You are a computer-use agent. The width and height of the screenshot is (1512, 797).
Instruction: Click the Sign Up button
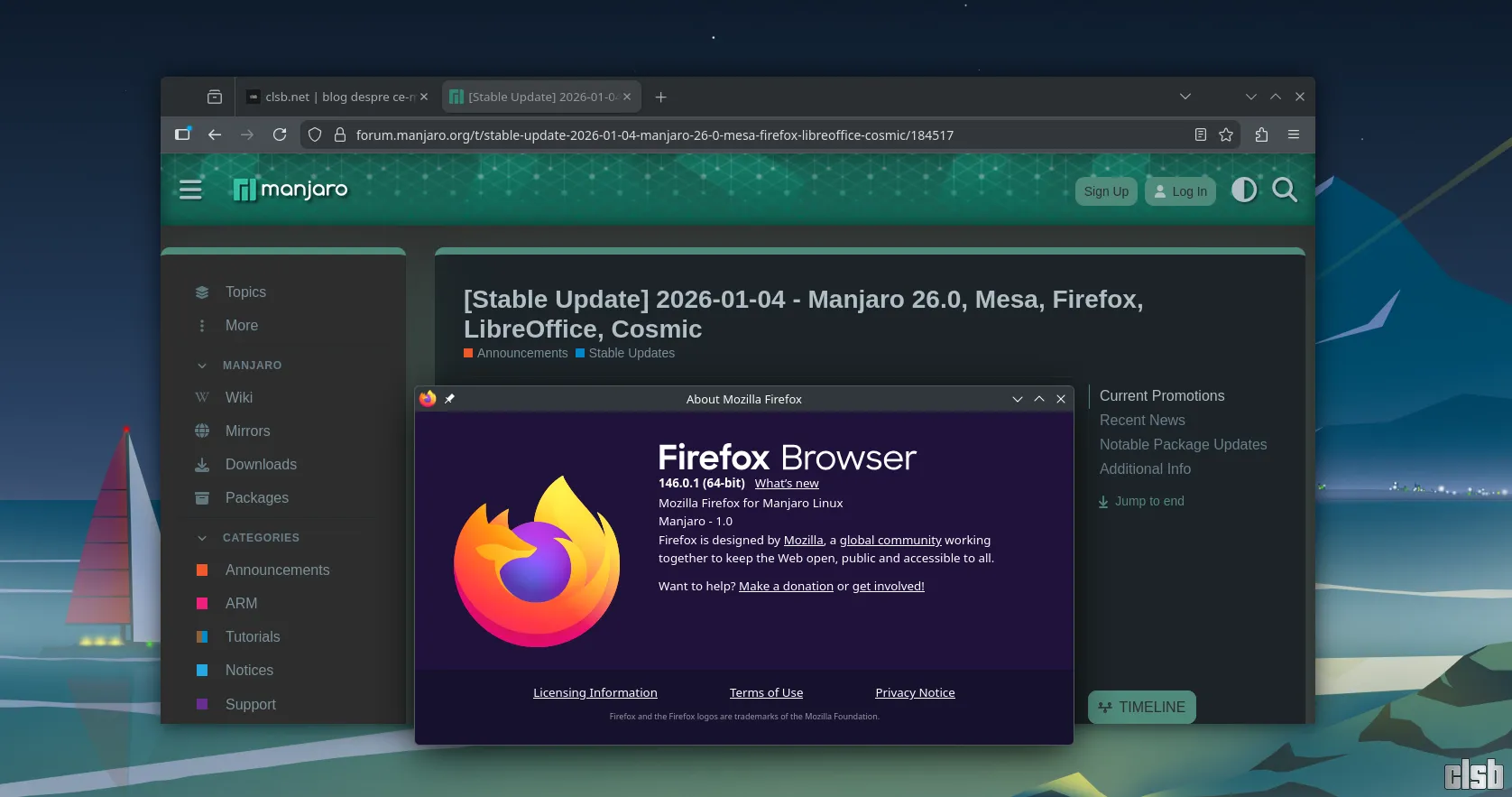pos(1106,191)
